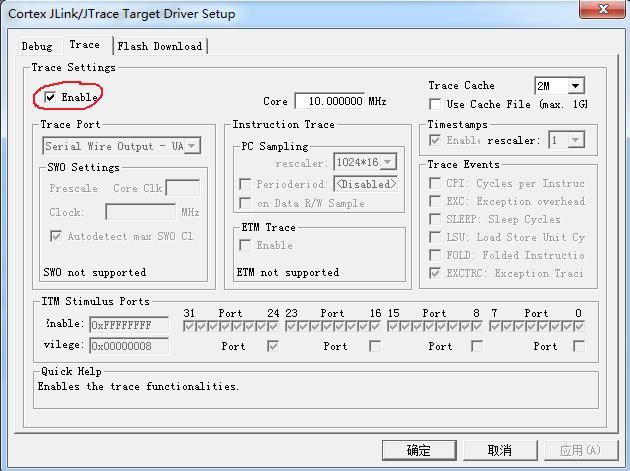Switch to the Debug tab
630x471 pixels.
pos(37,46)
